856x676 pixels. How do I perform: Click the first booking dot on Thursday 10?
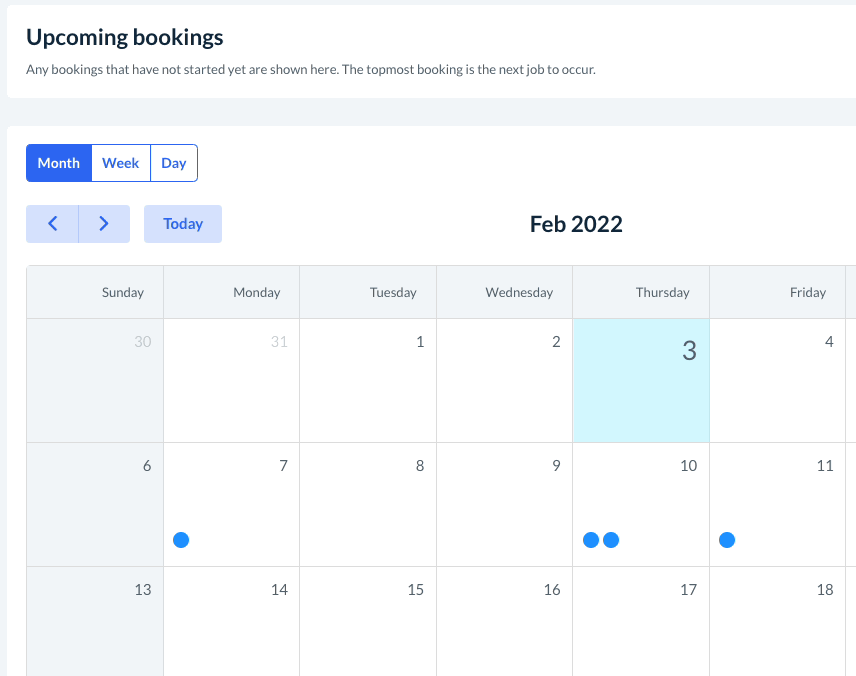tap(591, 540)
